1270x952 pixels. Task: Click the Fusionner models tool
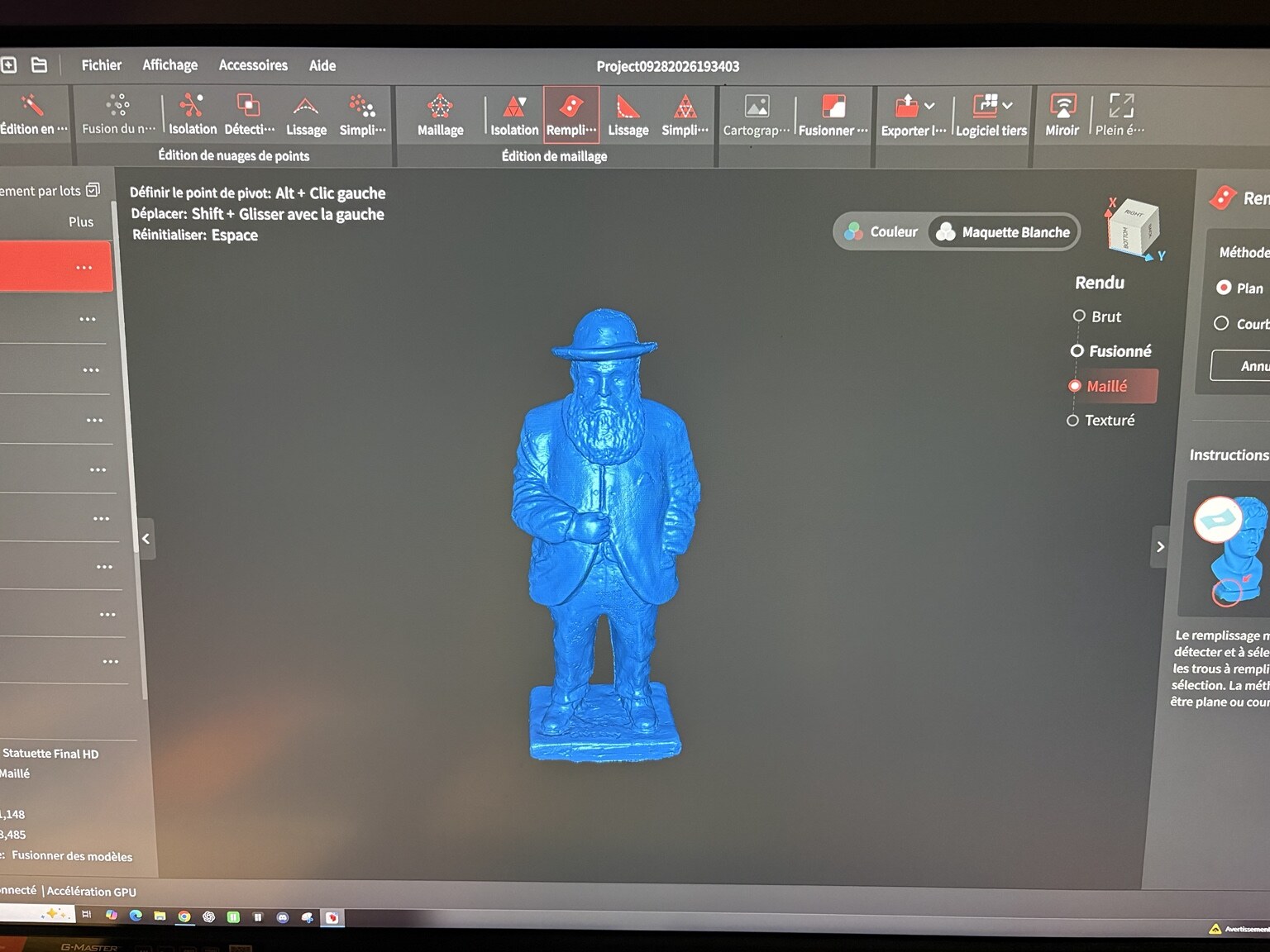click(x=833, y=114)
